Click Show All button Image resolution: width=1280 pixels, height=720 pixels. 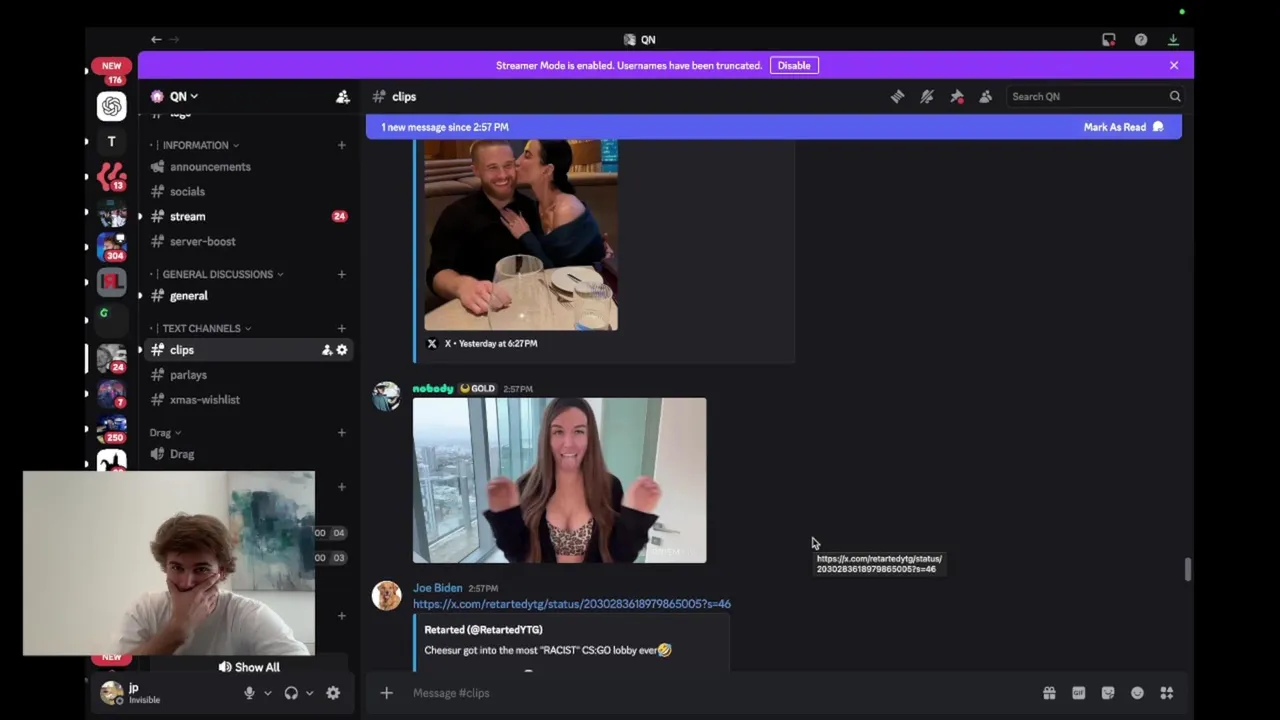click(x=249, y=667)
